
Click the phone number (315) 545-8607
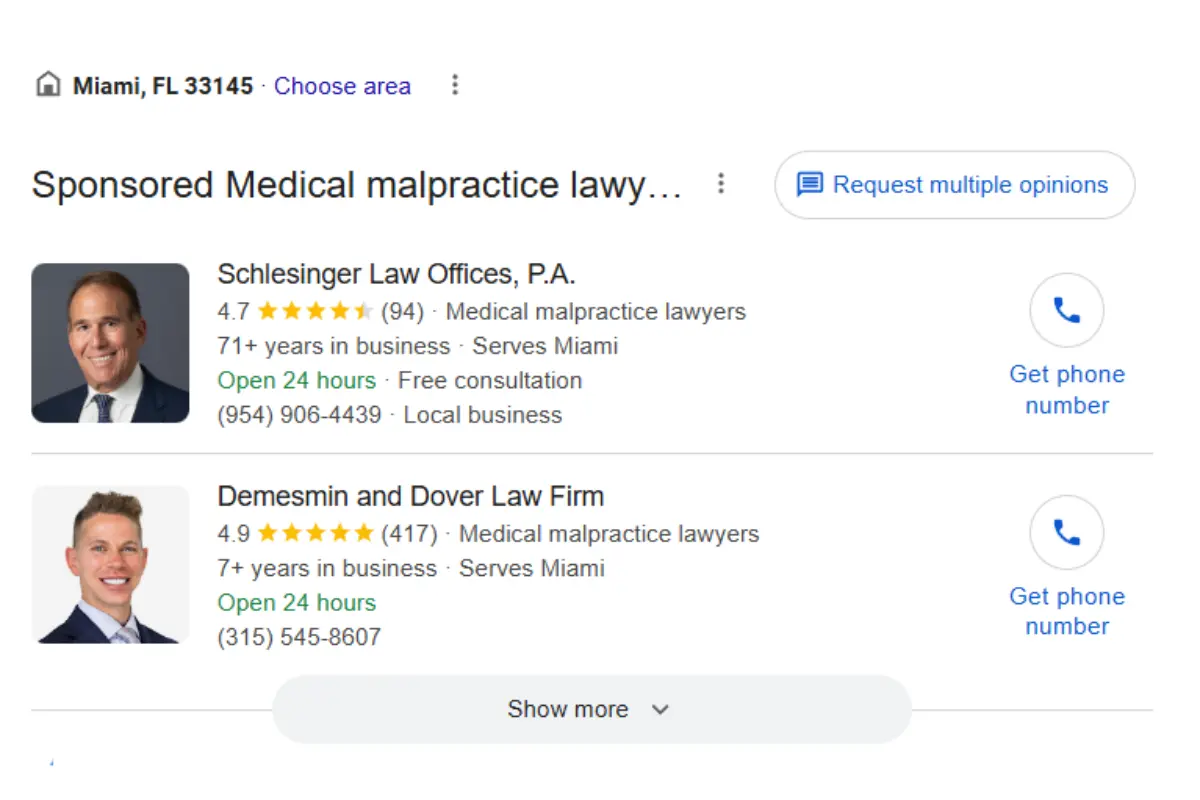(x=299, y=637)
